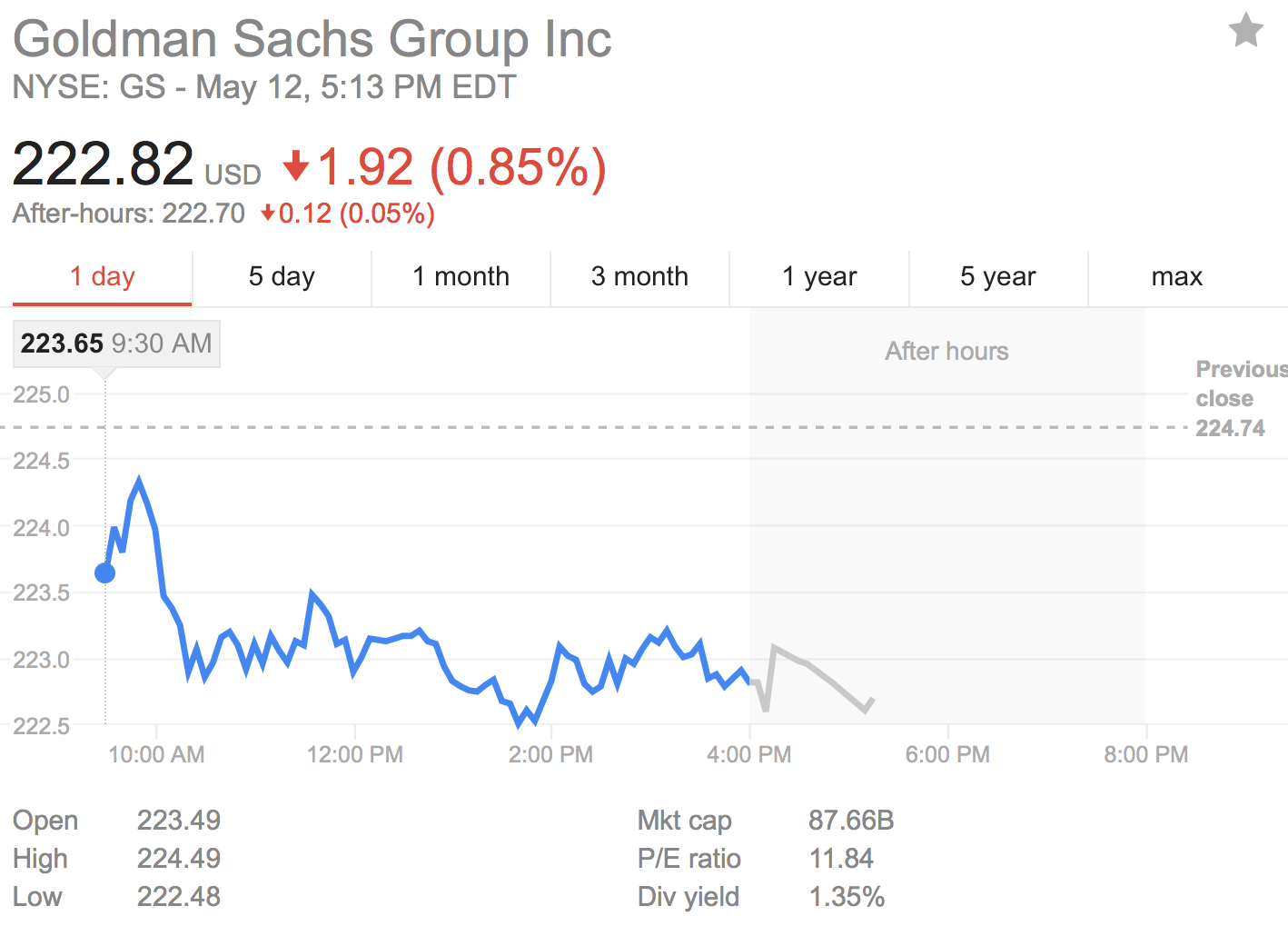
Task: Click the Div yield 1.35% value
Action: pos(847,897)
